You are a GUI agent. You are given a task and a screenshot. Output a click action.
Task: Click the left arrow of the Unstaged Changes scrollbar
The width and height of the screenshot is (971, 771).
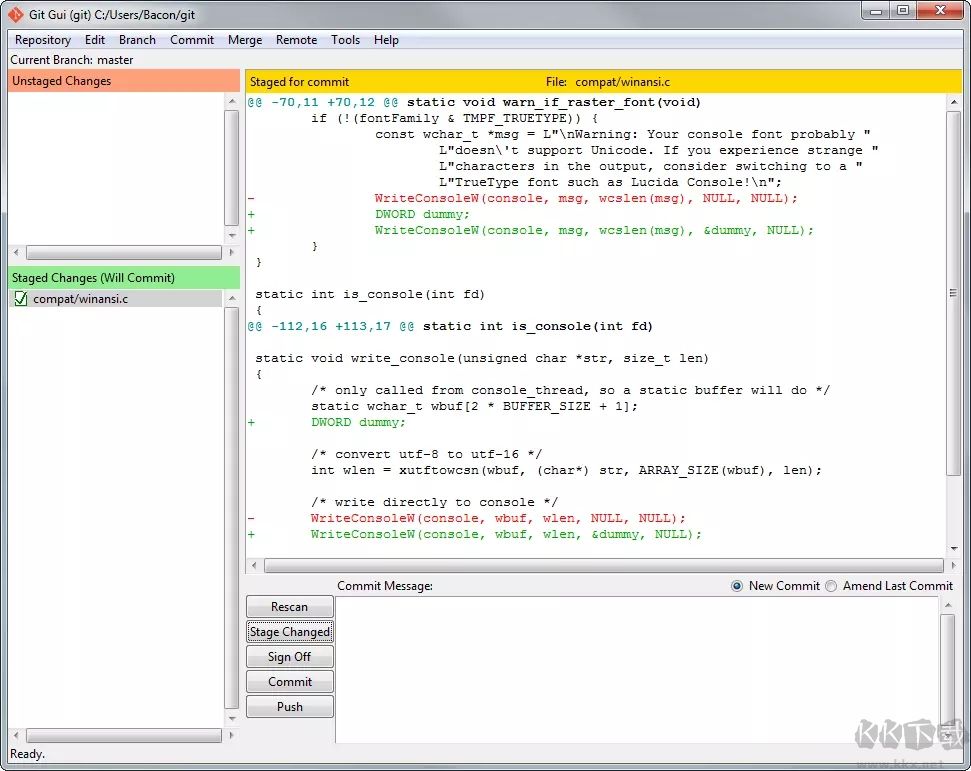click(16, 252)
